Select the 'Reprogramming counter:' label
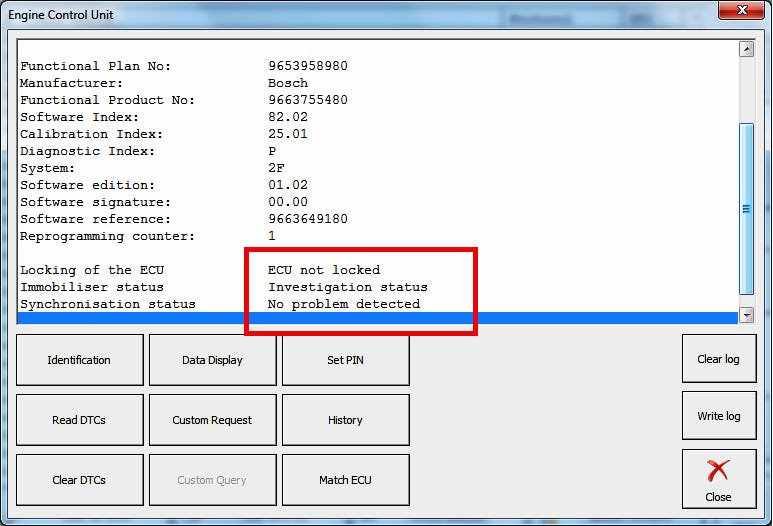The height and width of the screenshot is (526, 773). [x=108, y=237]
